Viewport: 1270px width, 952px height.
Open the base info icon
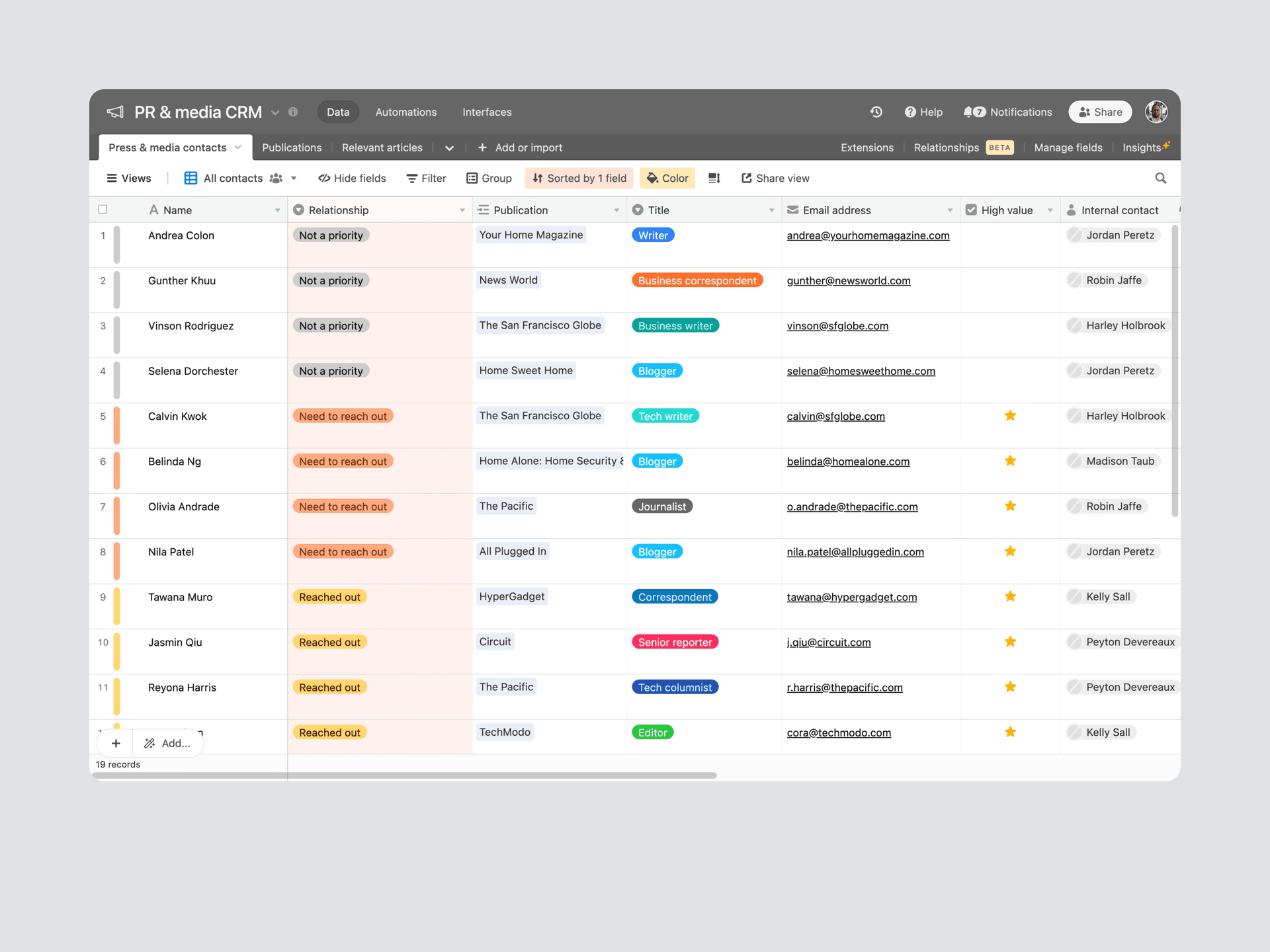click(293, 112)
